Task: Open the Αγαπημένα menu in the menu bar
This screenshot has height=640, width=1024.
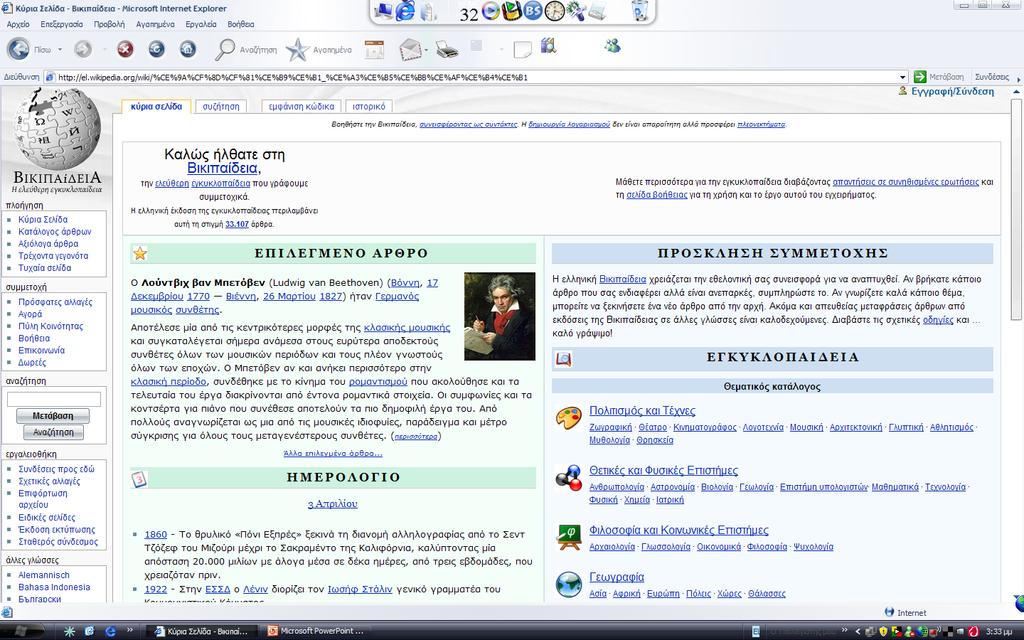Action: pos(155,24)
